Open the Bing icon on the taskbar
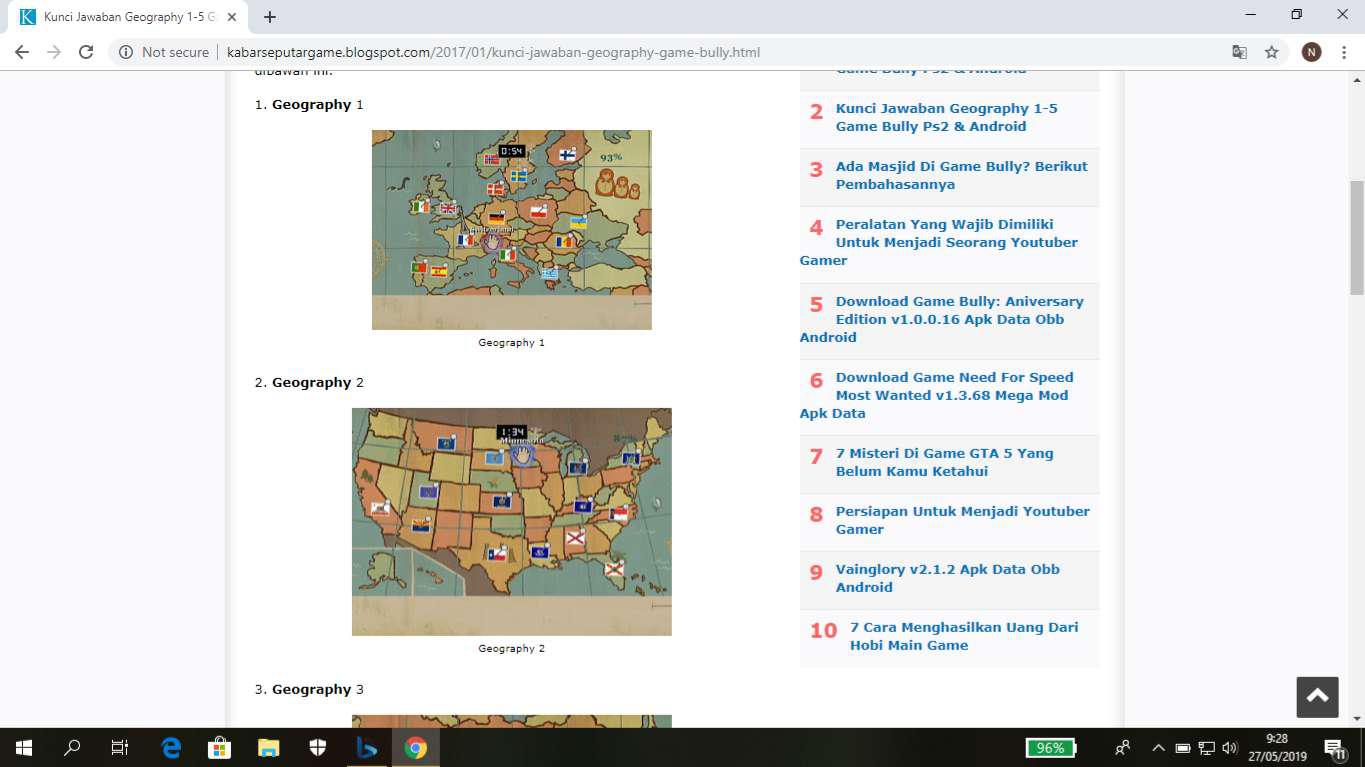Viewport: 1365px width, 767px height. point(367,748)
